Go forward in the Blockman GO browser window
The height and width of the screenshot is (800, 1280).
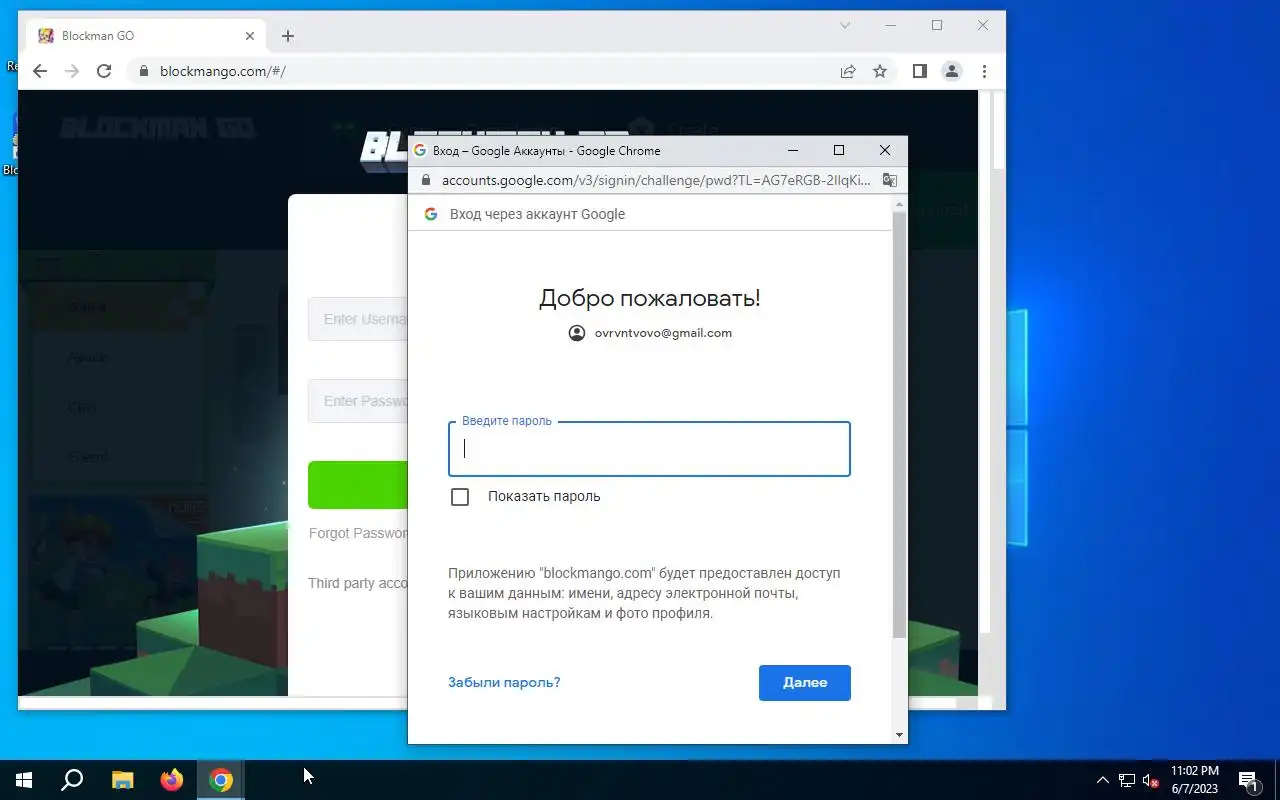(72, 71)
